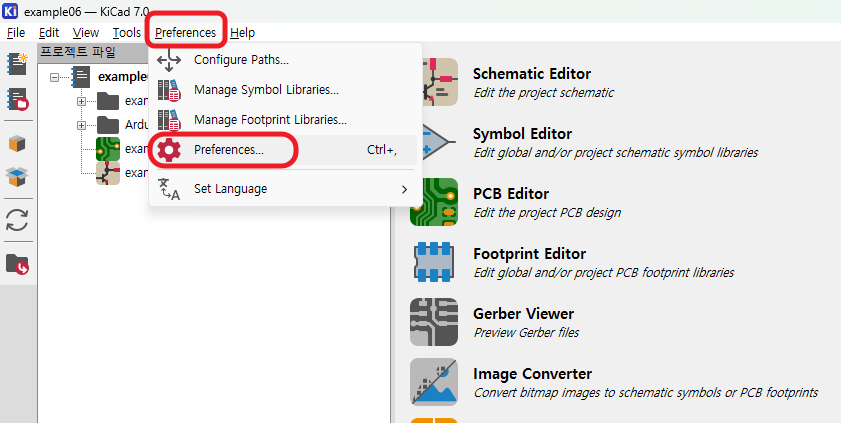Open Preferences... with Ctrl+, shortcut entry

coord(283,150)
